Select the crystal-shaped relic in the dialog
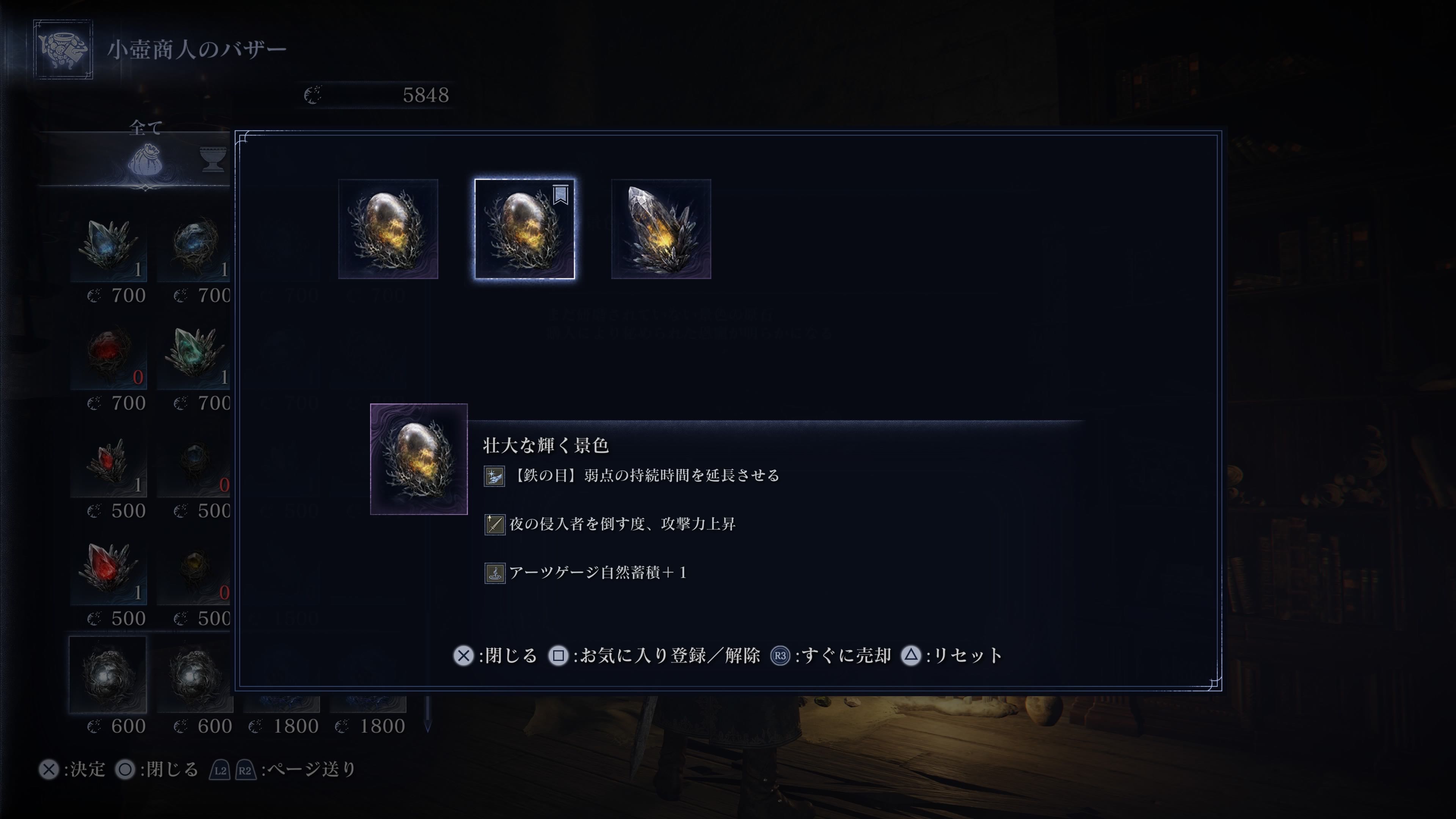Viewport: 1456px width, 819px height. coord(661,229)
